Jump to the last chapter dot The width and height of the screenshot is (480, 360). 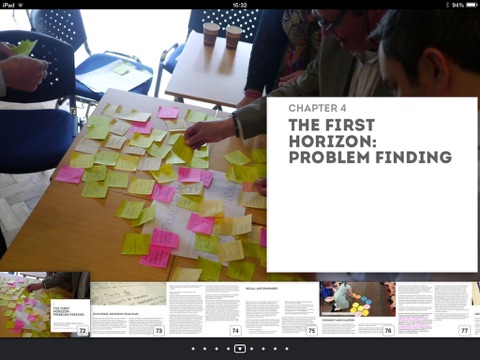[287, 349]
